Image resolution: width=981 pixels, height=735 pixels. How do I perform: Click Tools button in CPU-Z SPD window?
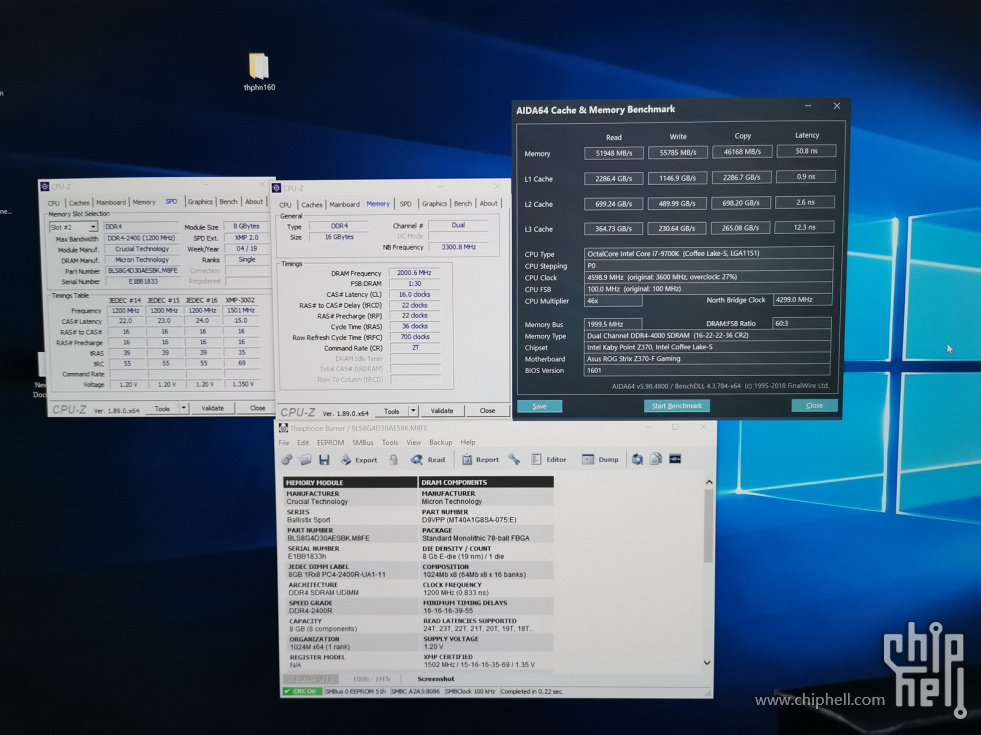point(162,409)
